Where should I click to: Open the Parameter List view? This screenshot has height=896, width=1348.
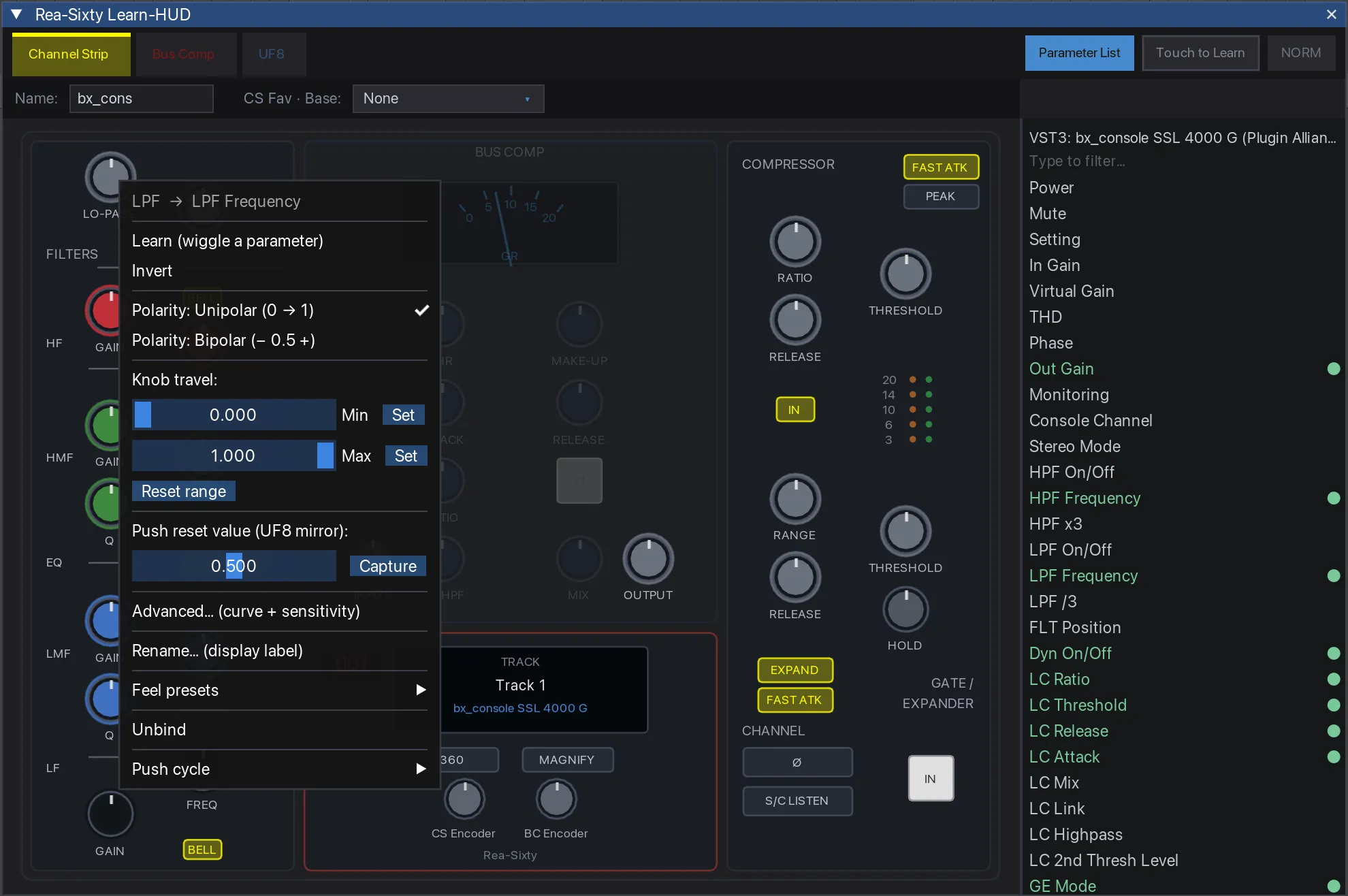point(1080,53)
